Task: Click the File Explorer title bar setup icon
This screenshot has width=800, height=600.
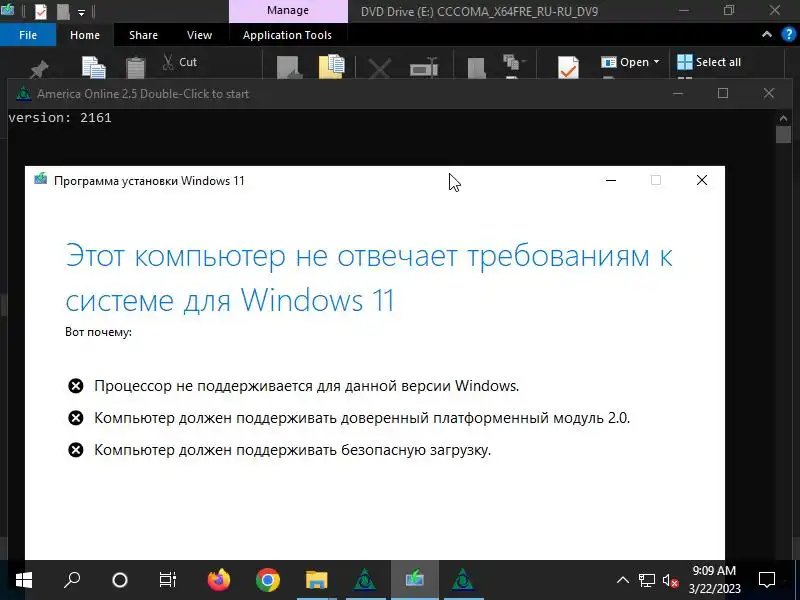Action: pyautogui.click(x=7, y=10)
